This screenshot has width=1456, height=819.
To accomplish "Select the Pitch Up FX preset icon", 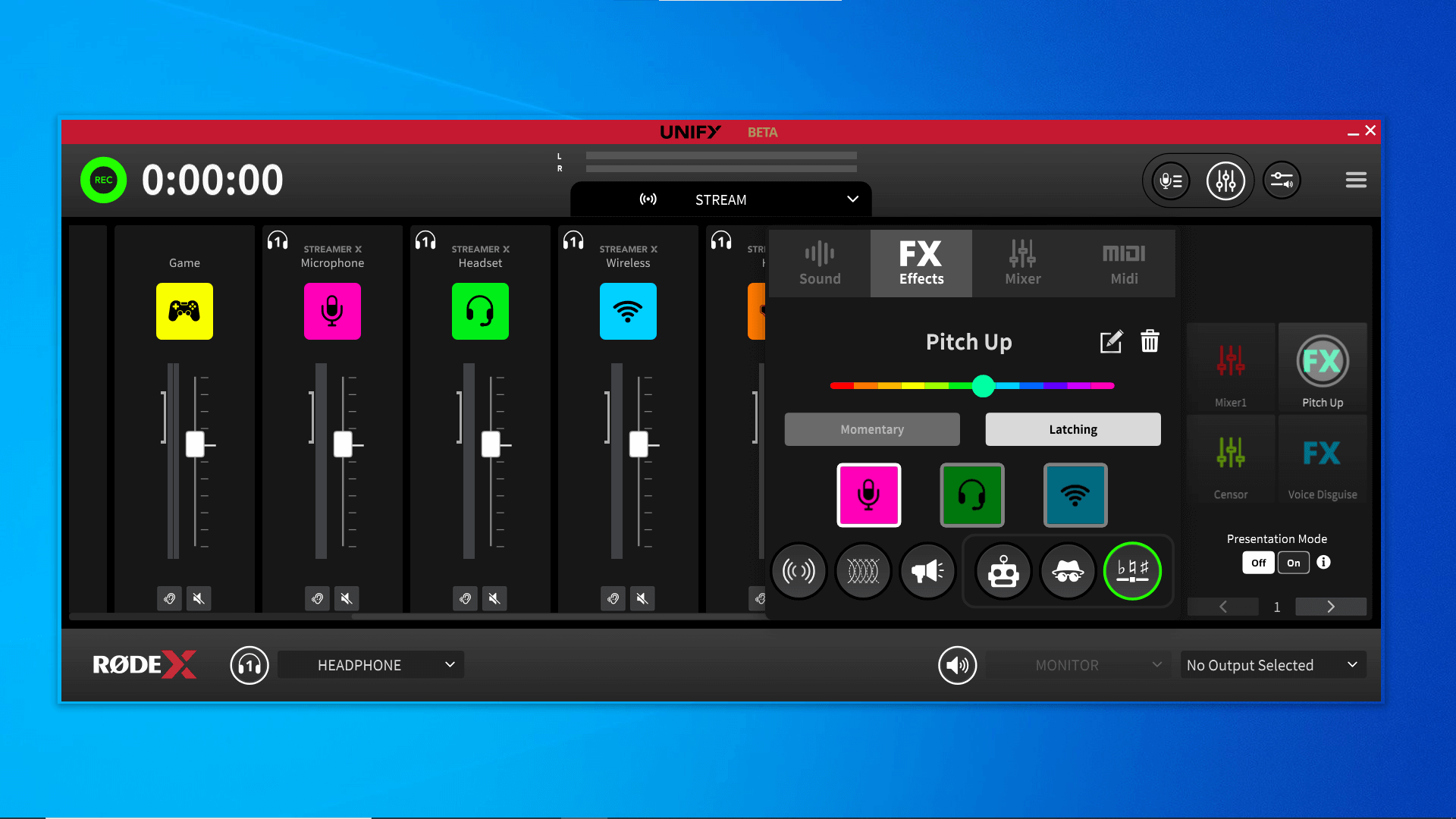I will [x=1322, y=362].
